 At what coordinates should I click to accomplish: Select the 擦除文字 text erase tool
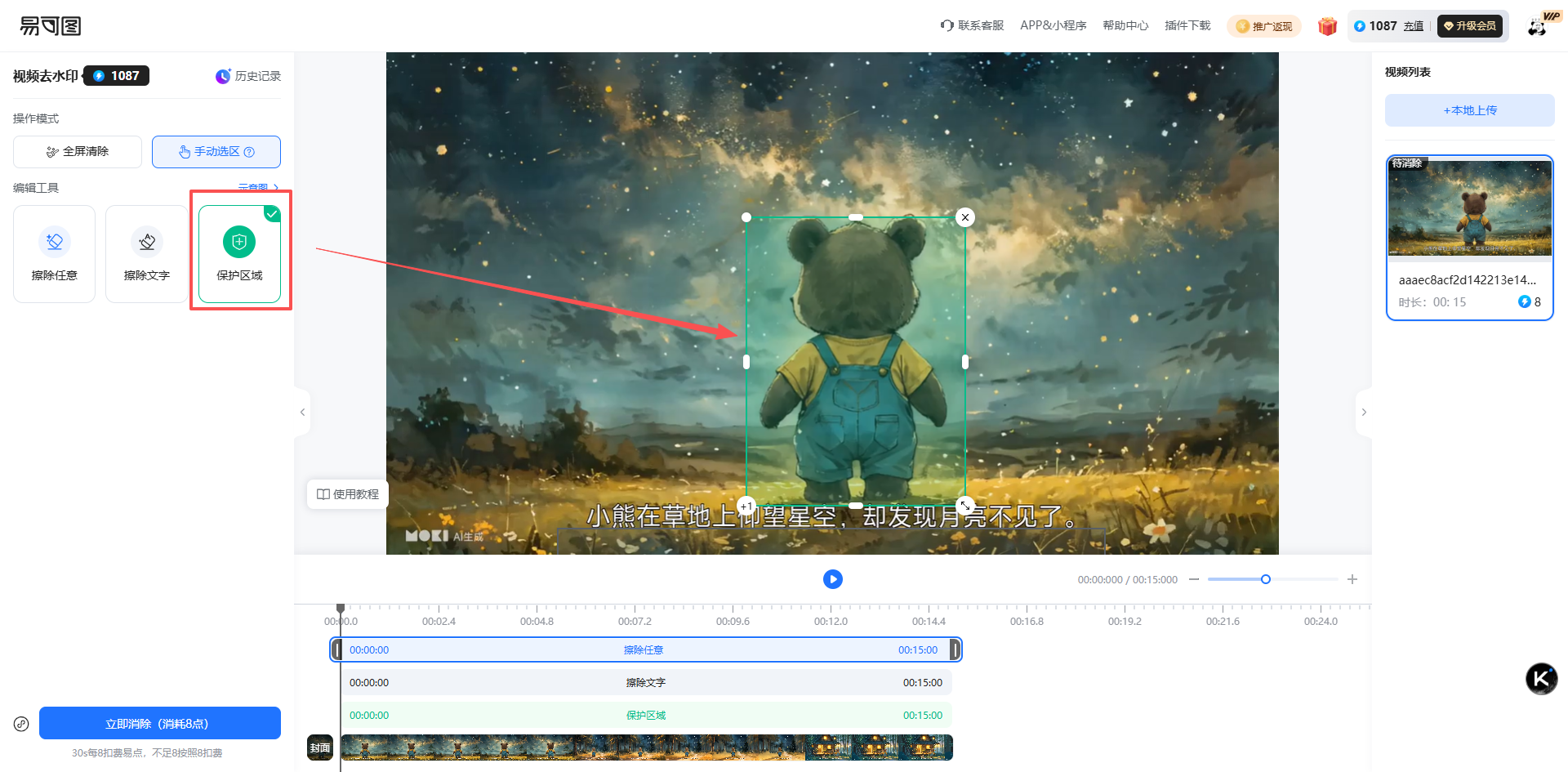coord(146,253)
